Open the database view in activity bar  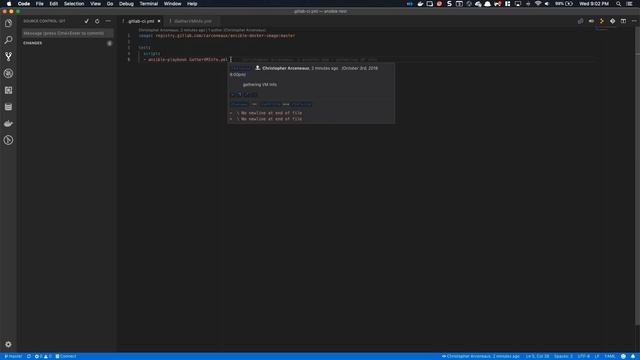coord(8,107)
